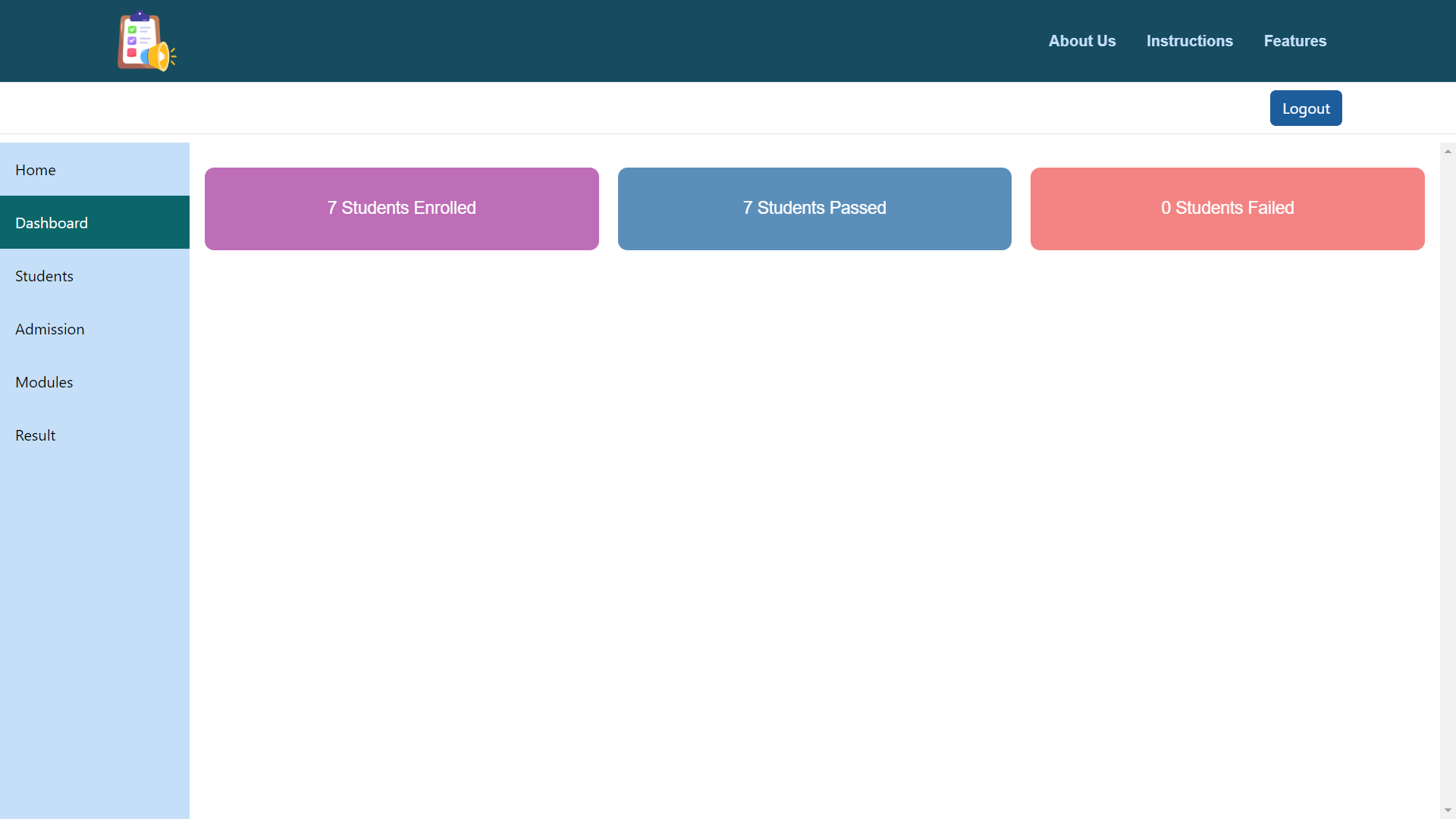Click the purple enrolled students tile
The width and height of the screenshot is (1456, 819).
[401, 227]
